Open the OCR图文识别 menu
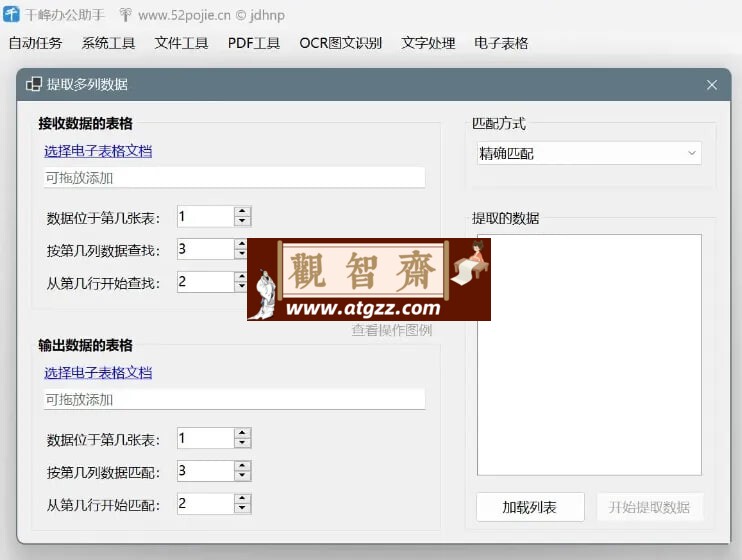Screen dimensions: 742x560 click(x=340, y=44)
